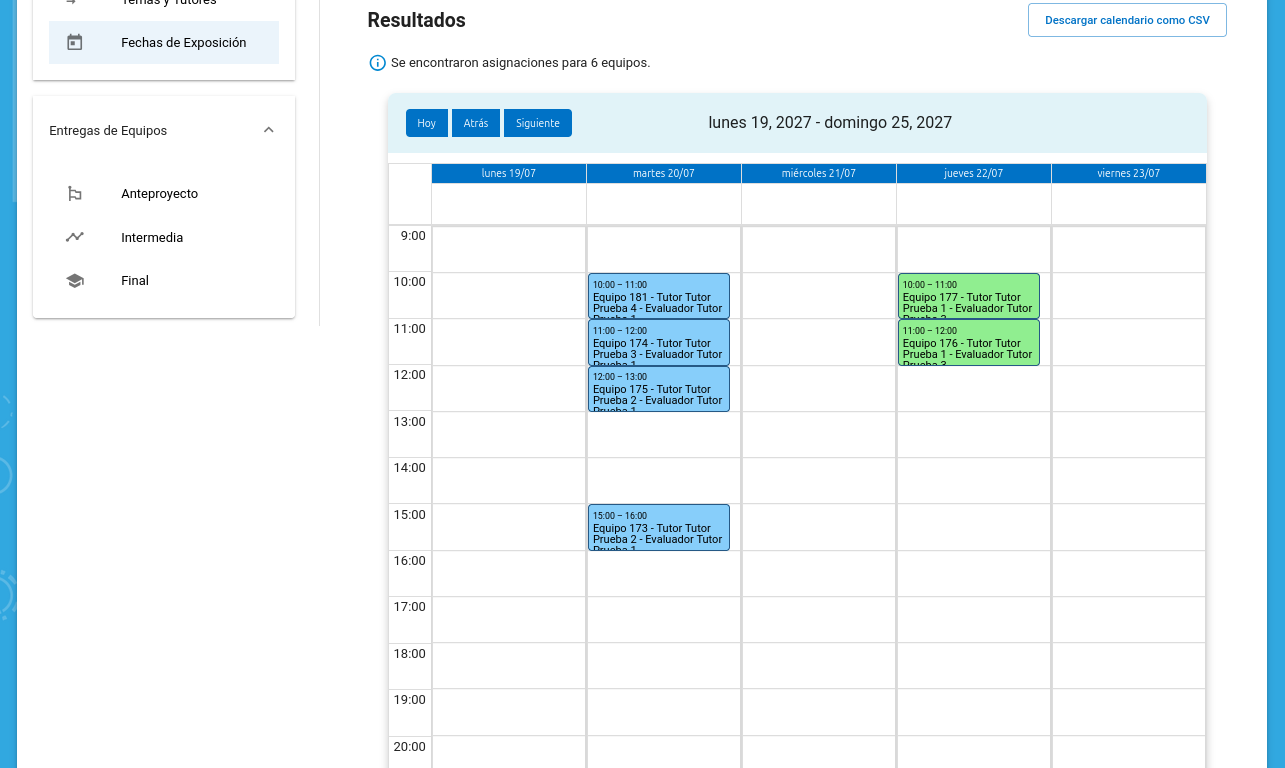The image size is (1285, 768).
Task: Click the info icon next to results message
Action: point(377,63)
